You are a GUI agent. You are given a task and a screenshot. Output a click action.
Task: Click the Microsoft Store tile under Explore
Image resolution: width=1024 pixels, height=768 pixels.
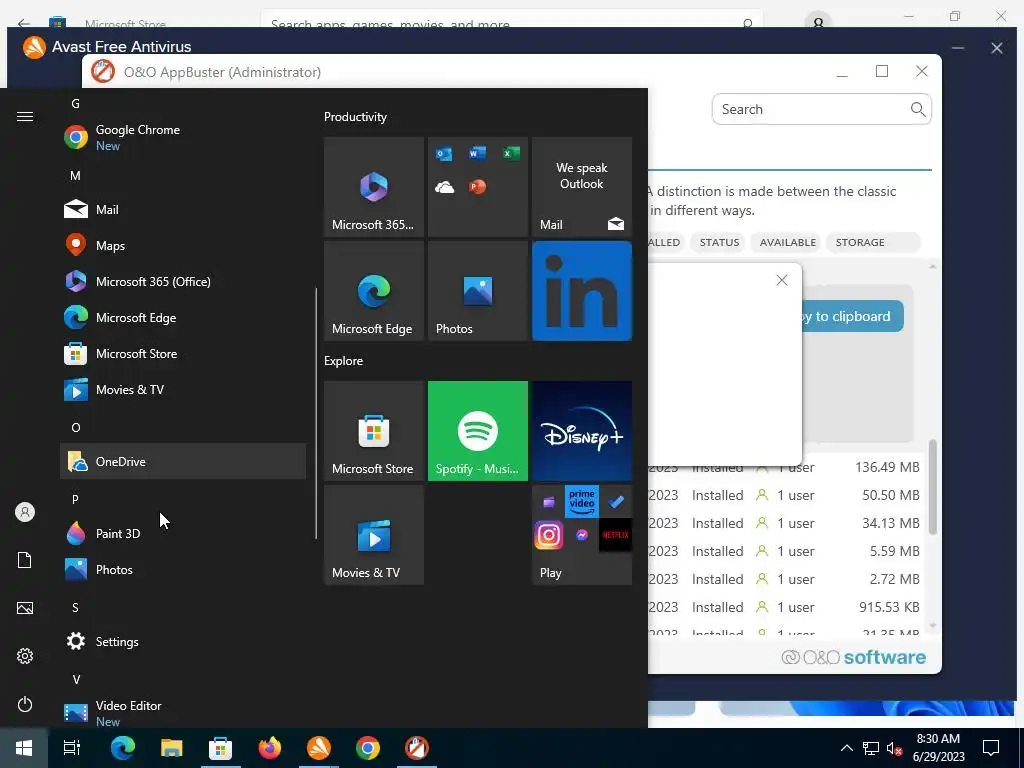point(374,431)
